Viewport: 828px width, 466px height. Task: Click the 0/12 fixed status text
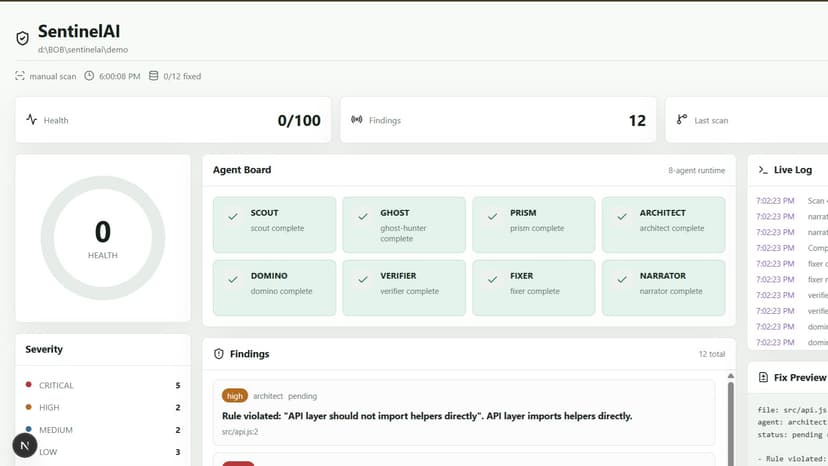[182, 76]
